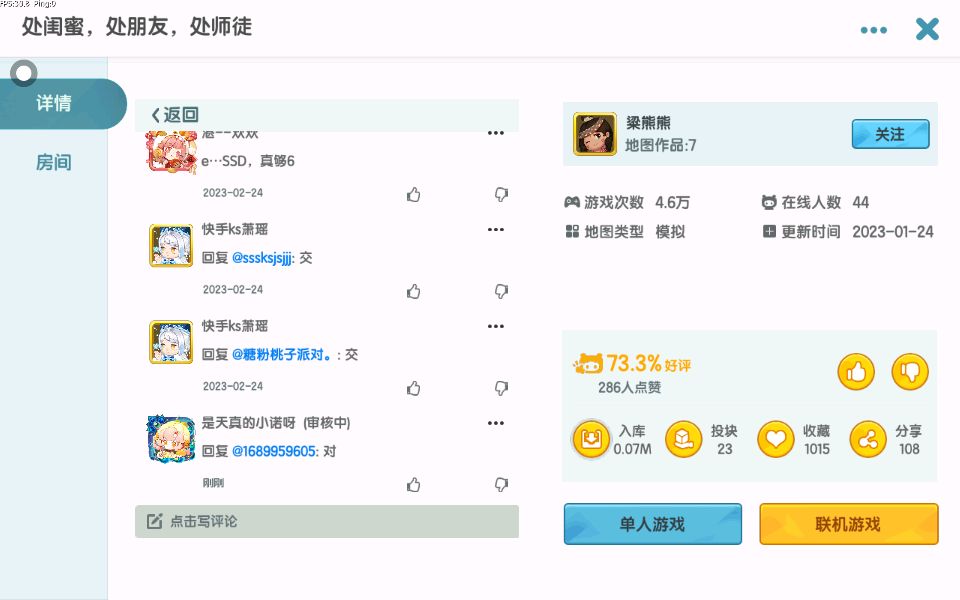The image size is (960, 600).
Task: Switch to the 房间 tab
Action: (54, 163)
